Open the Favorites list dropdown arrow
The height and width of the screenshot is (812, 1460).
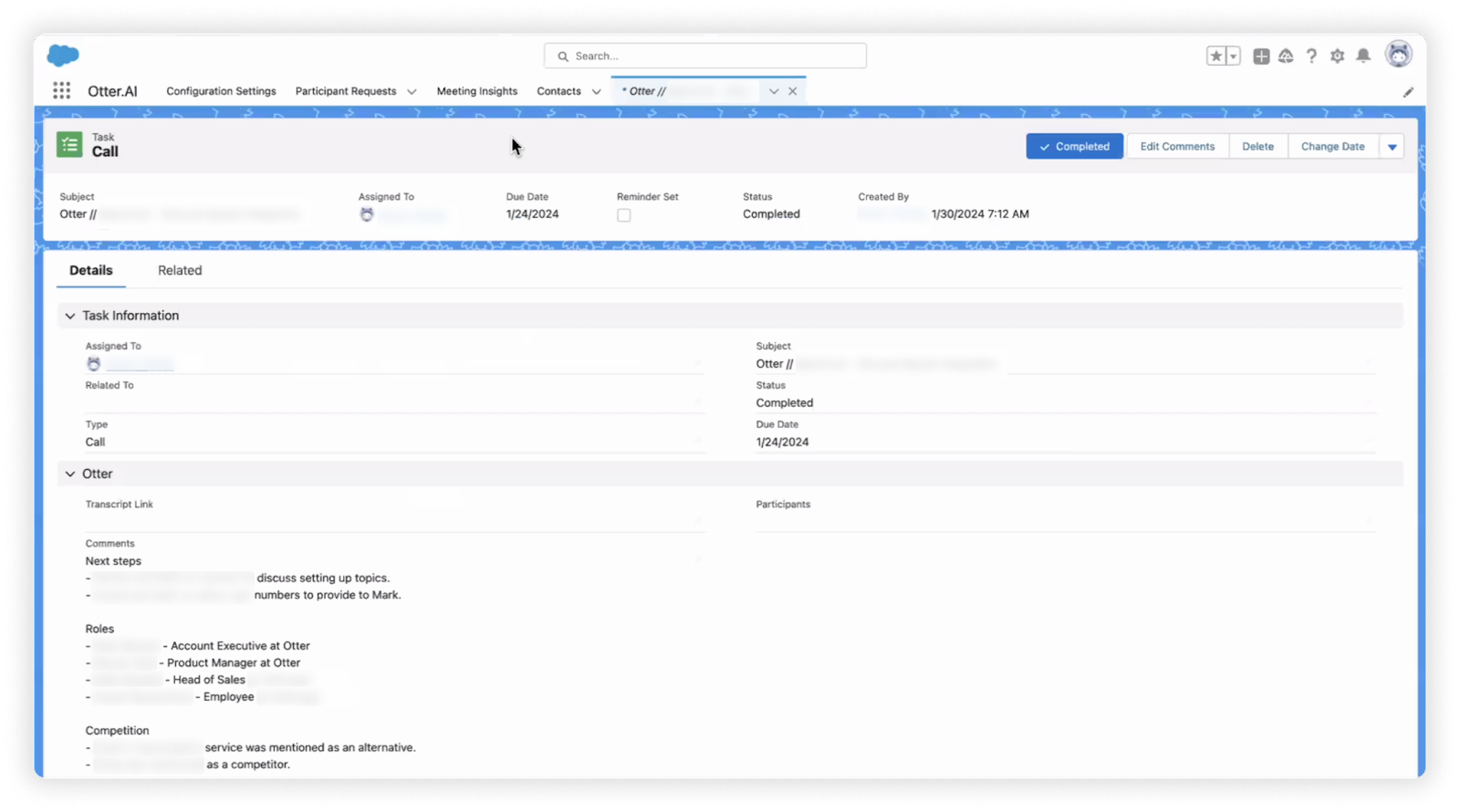1233,57
